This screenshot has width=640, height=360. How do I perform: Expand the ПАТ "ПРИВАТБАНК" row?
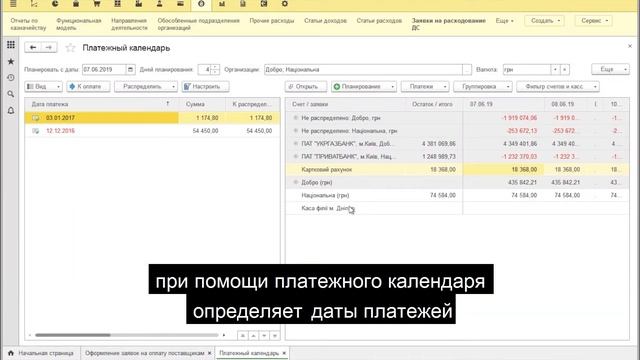click(296, 157)
